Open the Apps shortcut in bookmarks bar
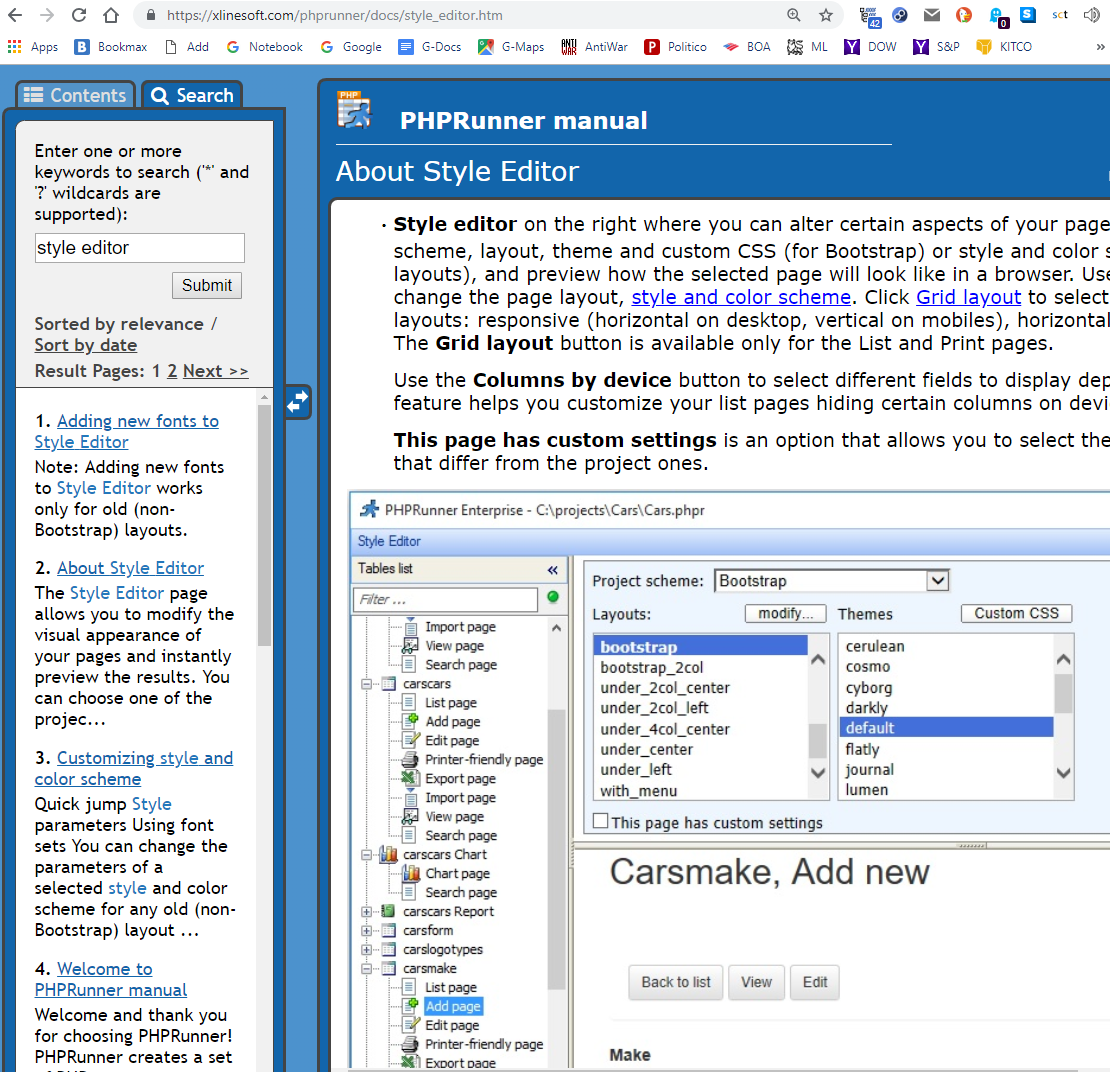Screen dimensions: 1110x1072 coord(33,47)
